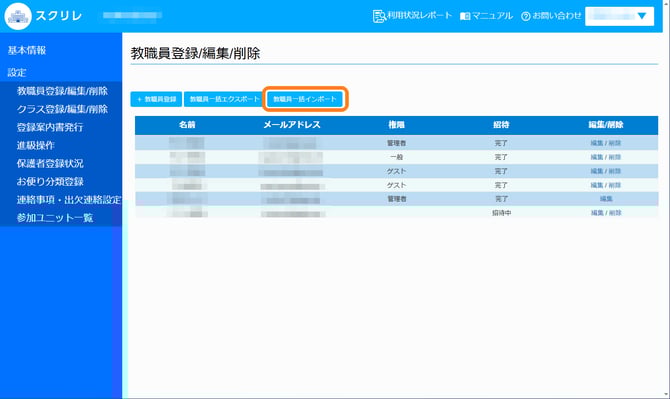Click the メールアドレス column header
This screenshot has height=399, width=670.
point(292,125)
